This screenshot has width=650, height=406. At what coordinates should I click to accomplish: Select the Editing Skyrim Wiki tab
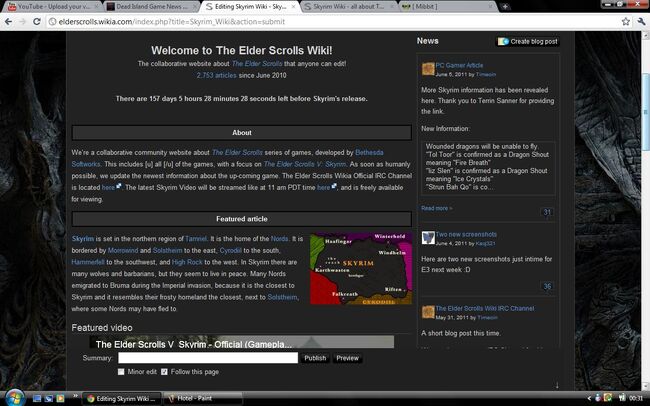(250, 7)
